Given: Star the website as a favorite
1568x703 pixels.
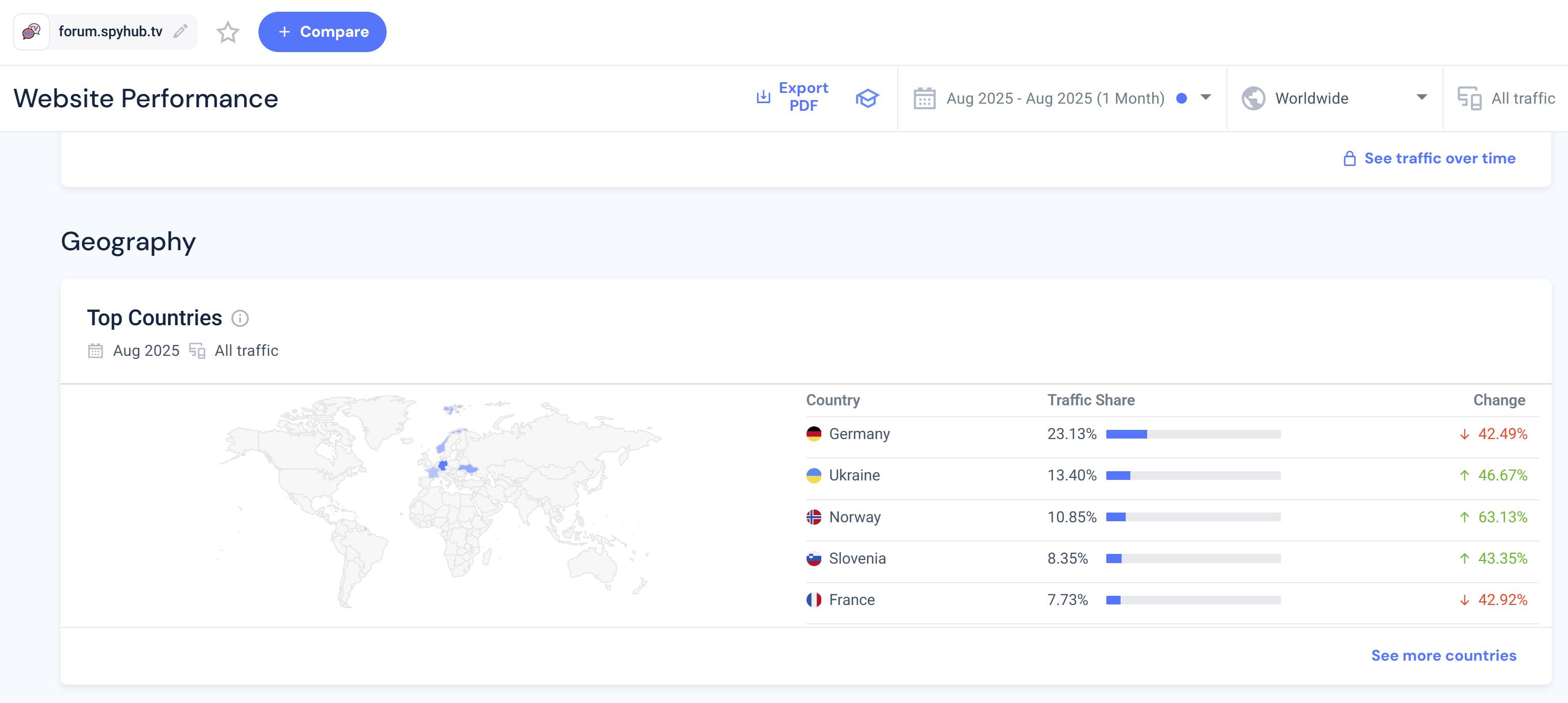Looking at the screenshot, I should click(228, 32).
